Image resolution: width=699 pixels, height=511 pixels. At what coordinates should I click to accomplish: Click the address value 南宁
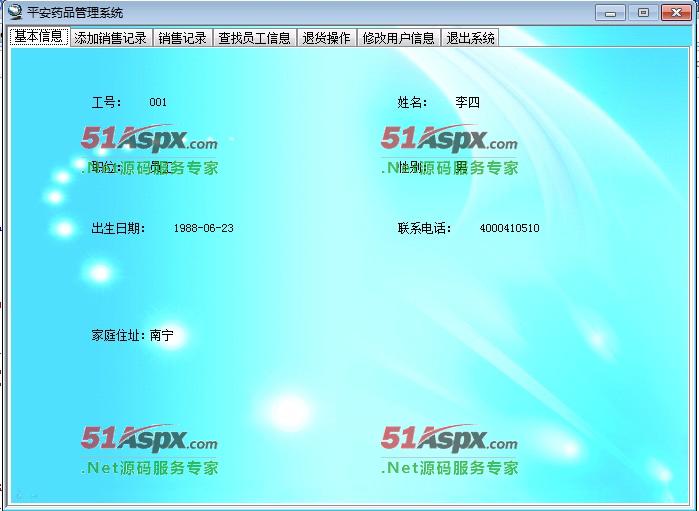pyautogui.click(x=161, y=335)
